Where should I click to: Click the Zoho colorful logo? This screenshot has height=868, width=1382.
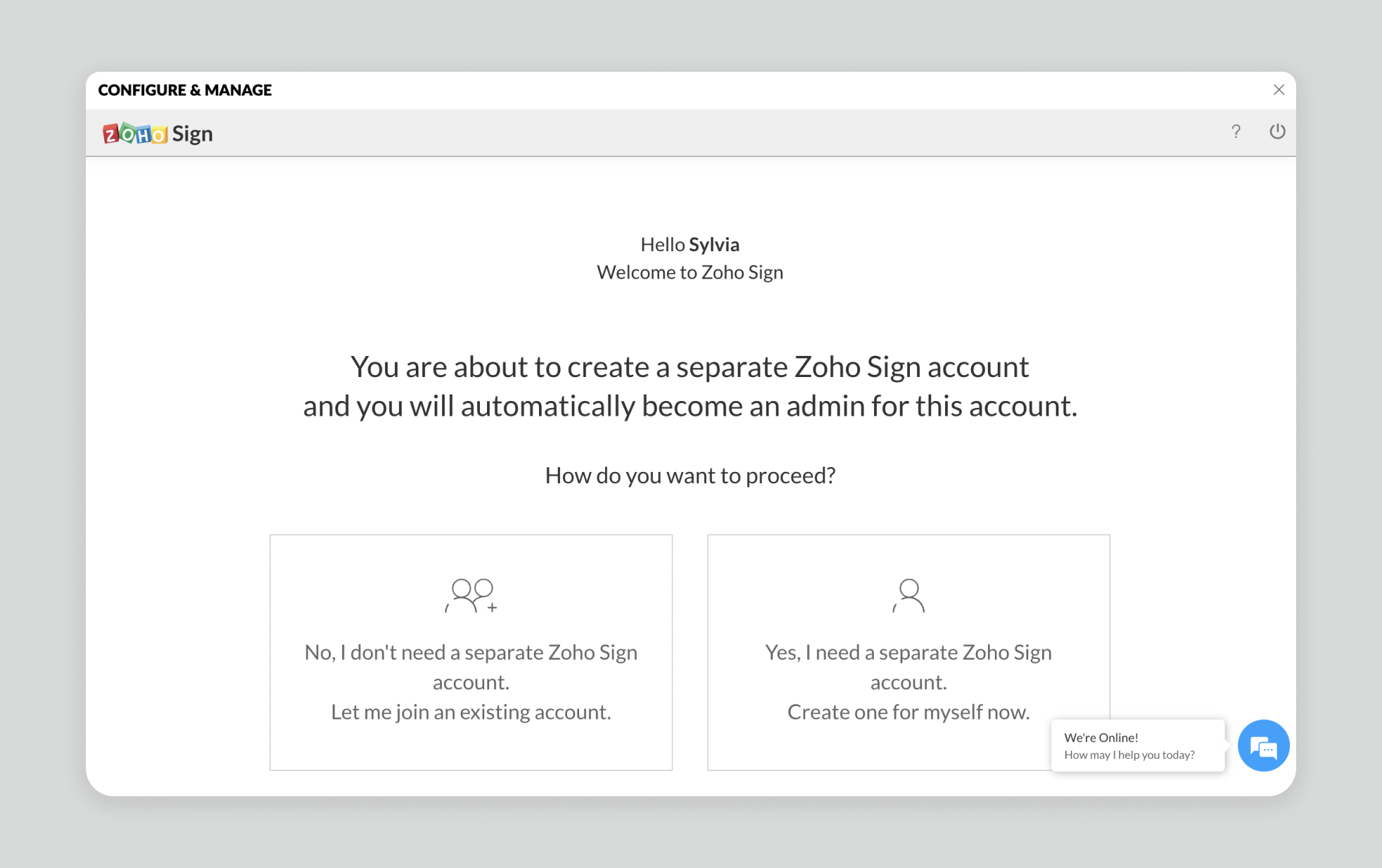coord(135,133)
